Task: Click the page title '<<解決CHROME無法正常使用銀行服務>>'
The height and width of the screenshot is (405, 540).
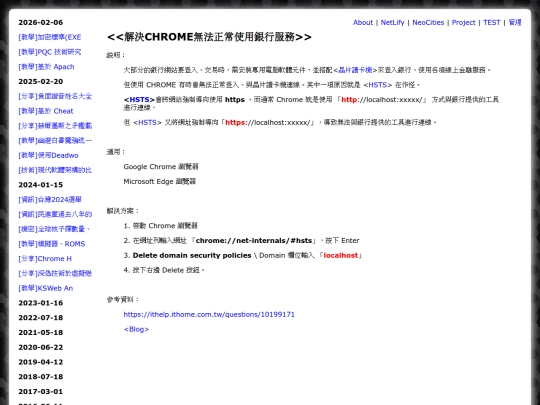Action: pyautogui.click(x=209, y=37)
